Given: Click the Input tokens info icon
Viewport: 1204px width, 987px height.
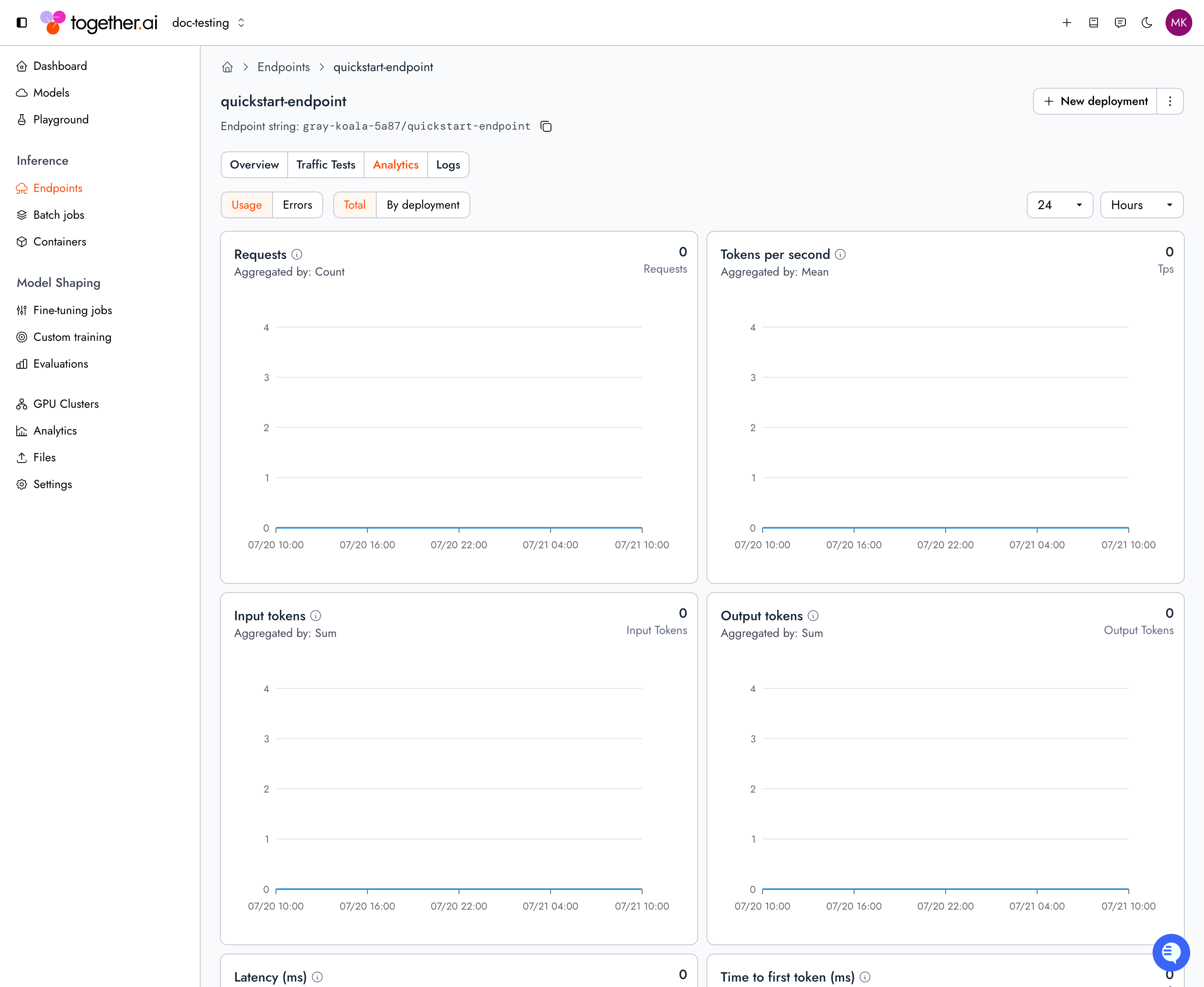Looking at the screenshot, I should (315, 616).
